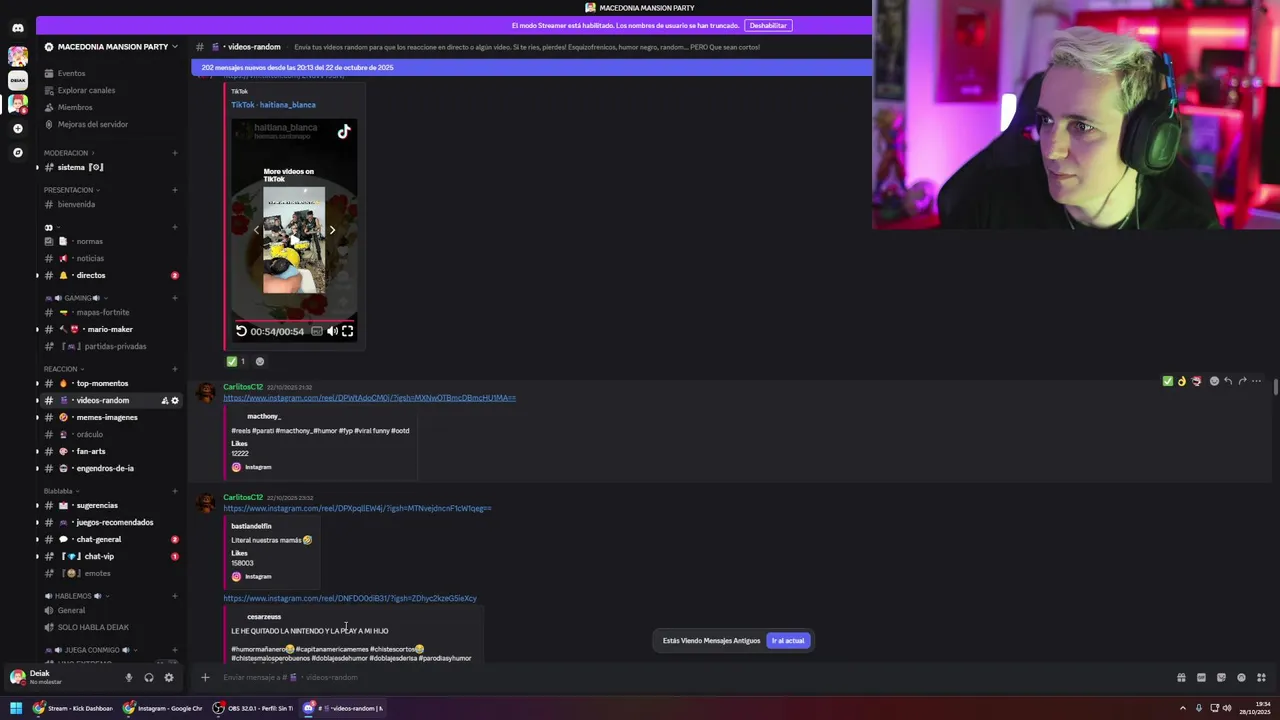Open Explorar canales in sidebar
Image resolution: width=1280 pixels, height=720 pixels.
click(x=86, y=90)
